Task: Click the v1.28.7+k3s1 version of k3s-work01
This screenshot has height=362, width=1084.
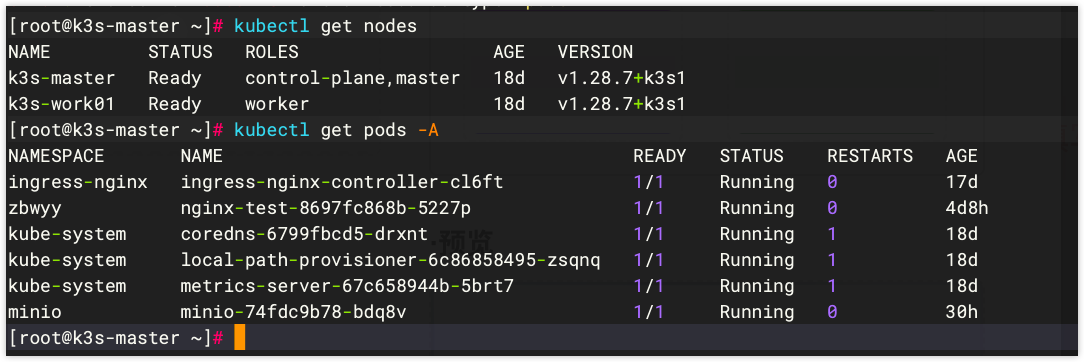Action: coord(622,104)
